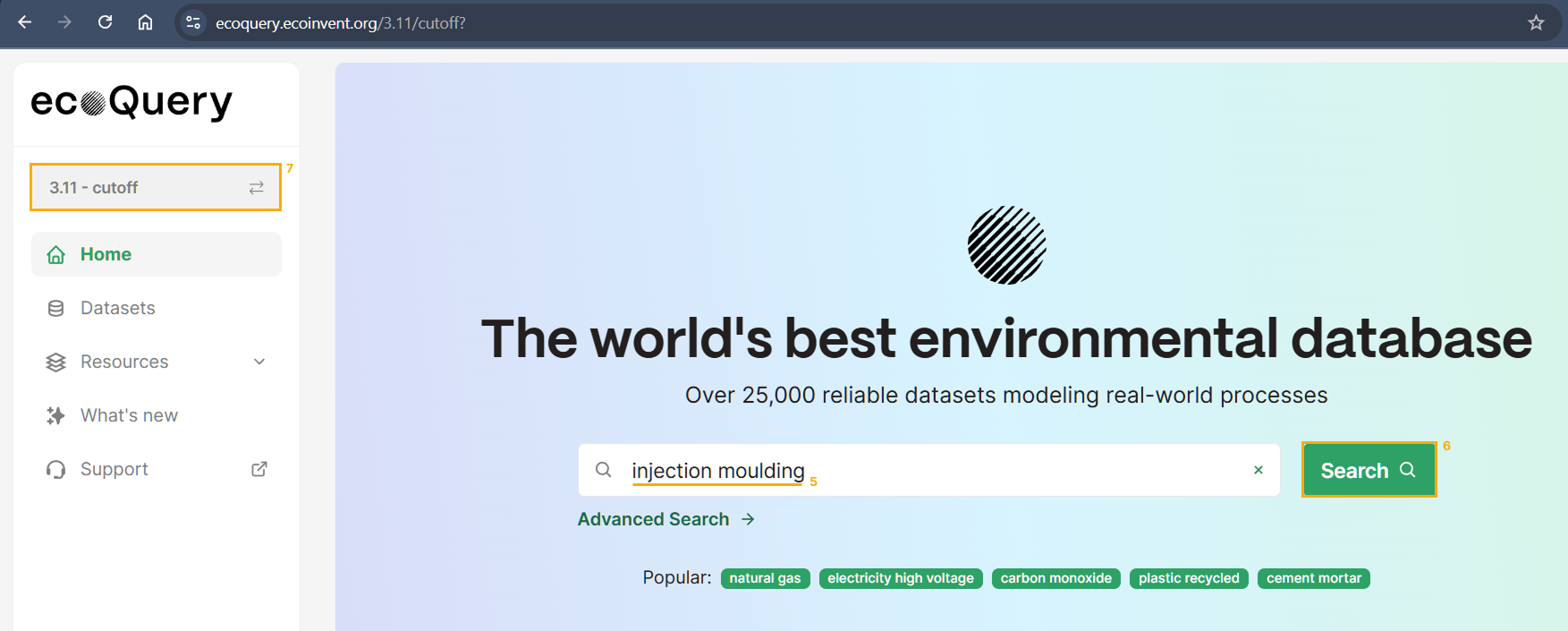
Task: Select the plastic recycled popular tag
Action: click(1189, 578)
